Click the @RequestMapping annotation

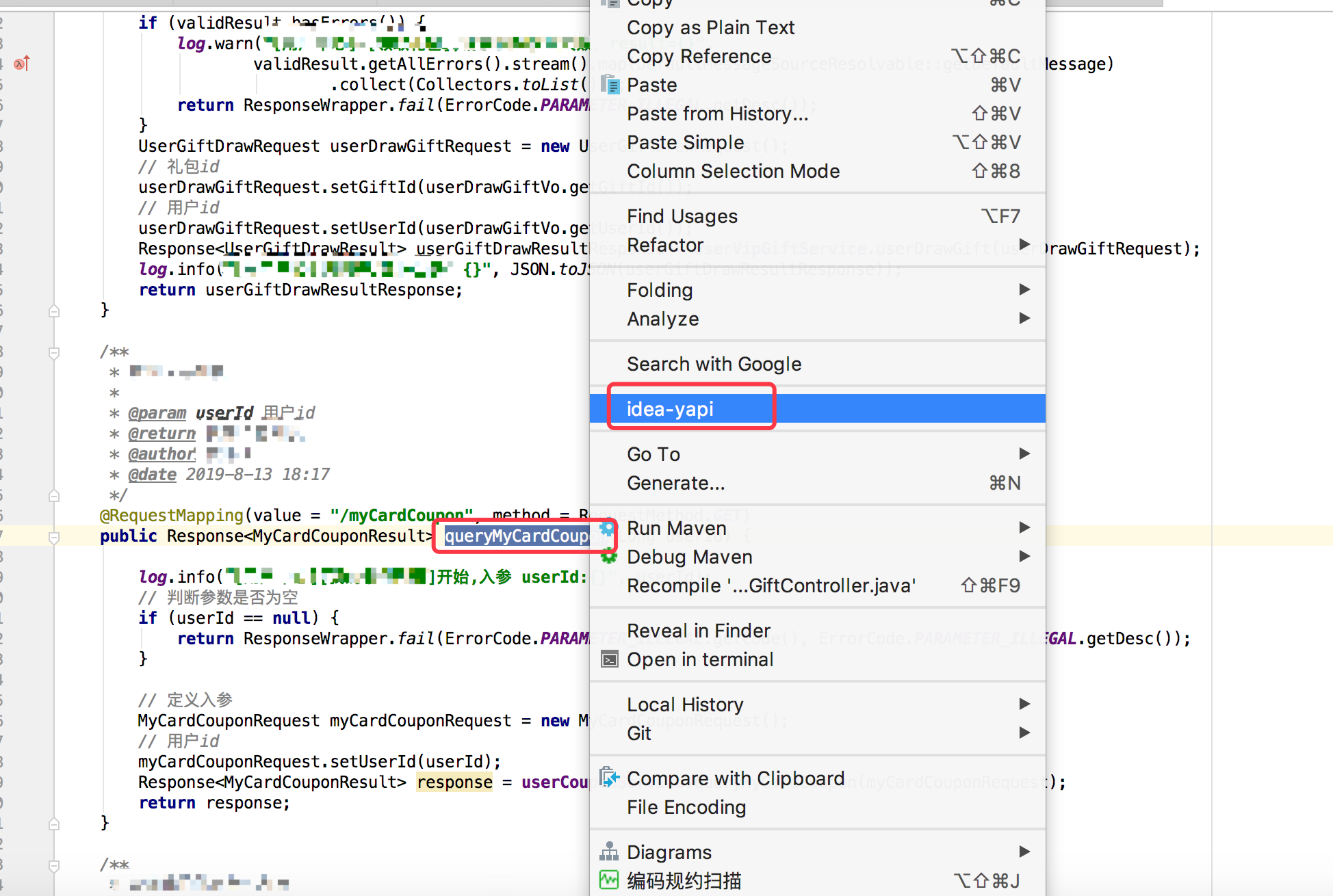click(171, 515)
